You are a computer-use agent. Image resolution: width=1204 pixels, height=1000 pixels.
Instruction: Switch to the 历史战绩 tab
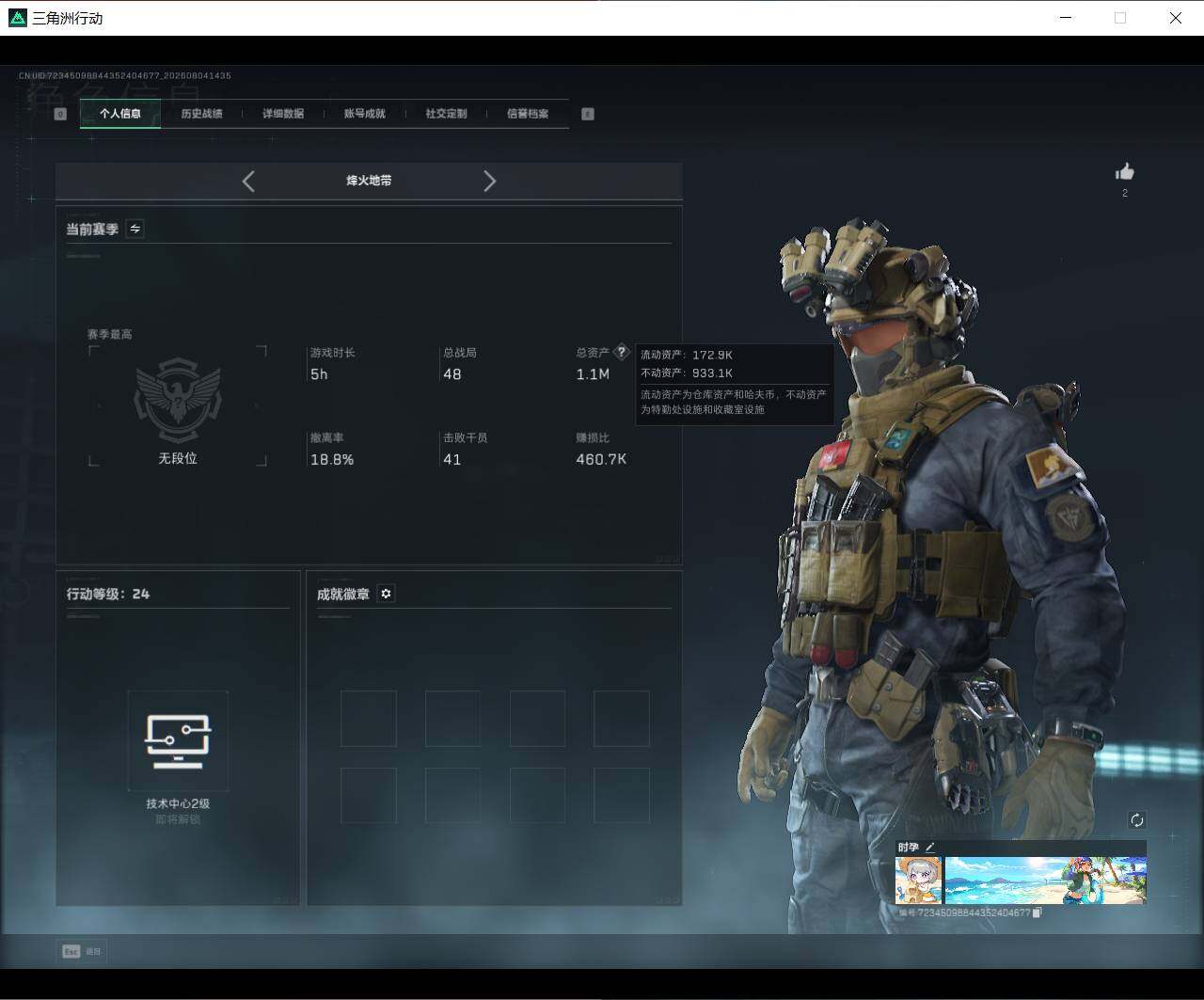click(201, 114)
